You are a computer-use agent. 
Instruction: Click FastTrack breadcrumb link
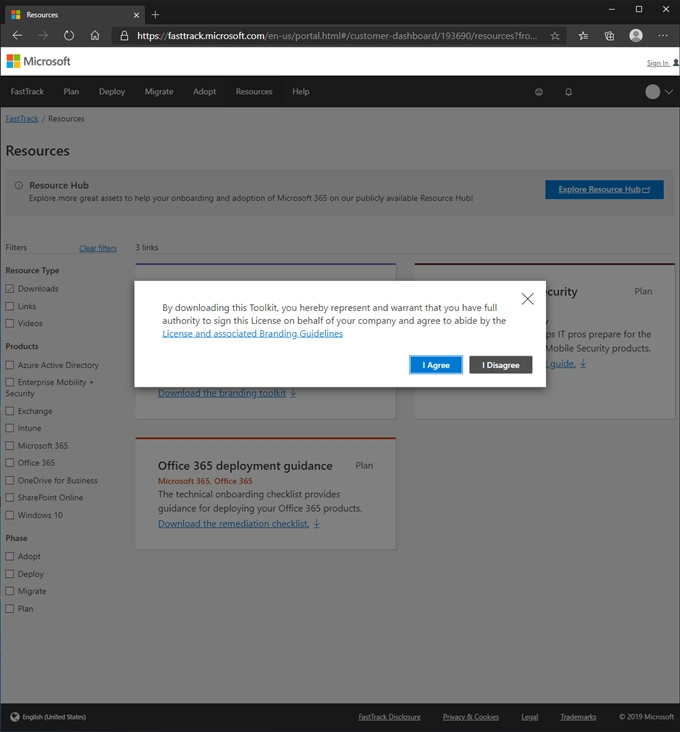coord(22,119)
